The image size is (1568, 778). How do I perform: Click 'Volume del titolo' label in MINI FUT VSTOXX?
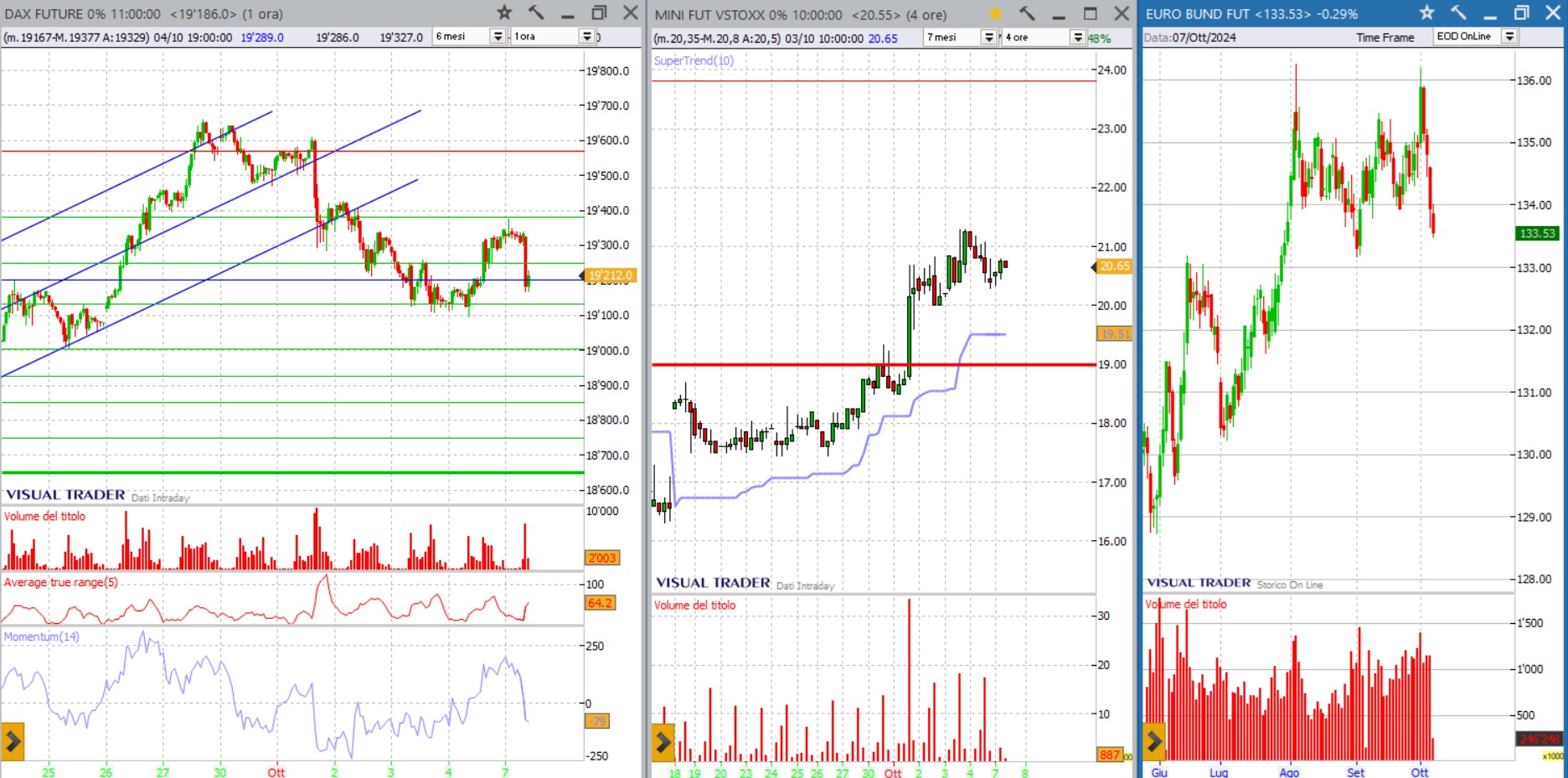pyautogui.click(x=694, y=605)
